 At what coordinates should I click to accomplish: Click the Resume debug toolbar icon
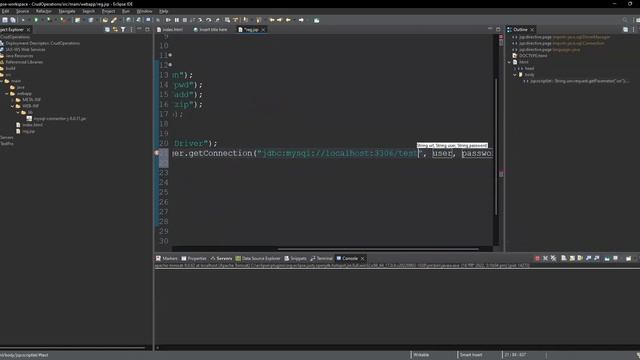coord(168,20)
